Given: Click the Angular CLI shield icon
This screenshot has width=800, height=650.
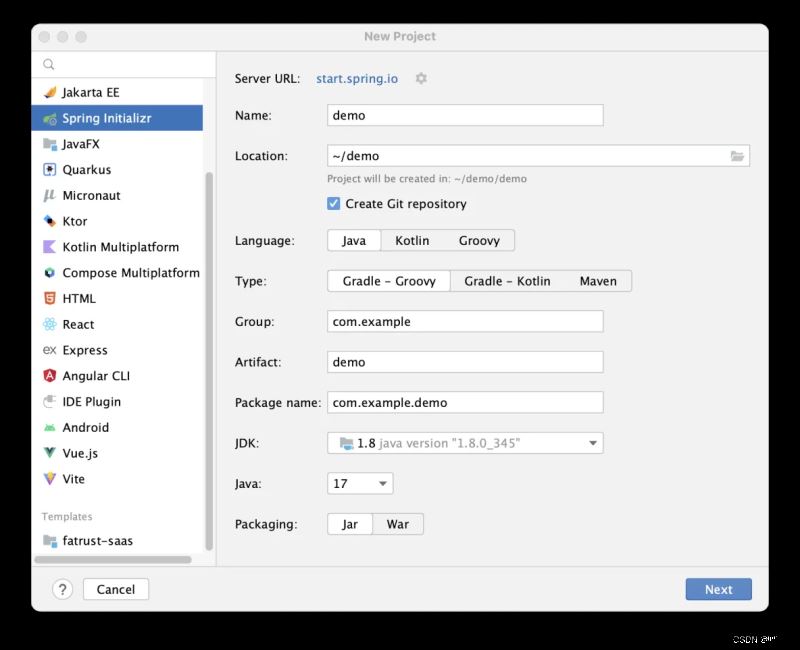Looking at the screenshot, I should [x=49, y=376].
